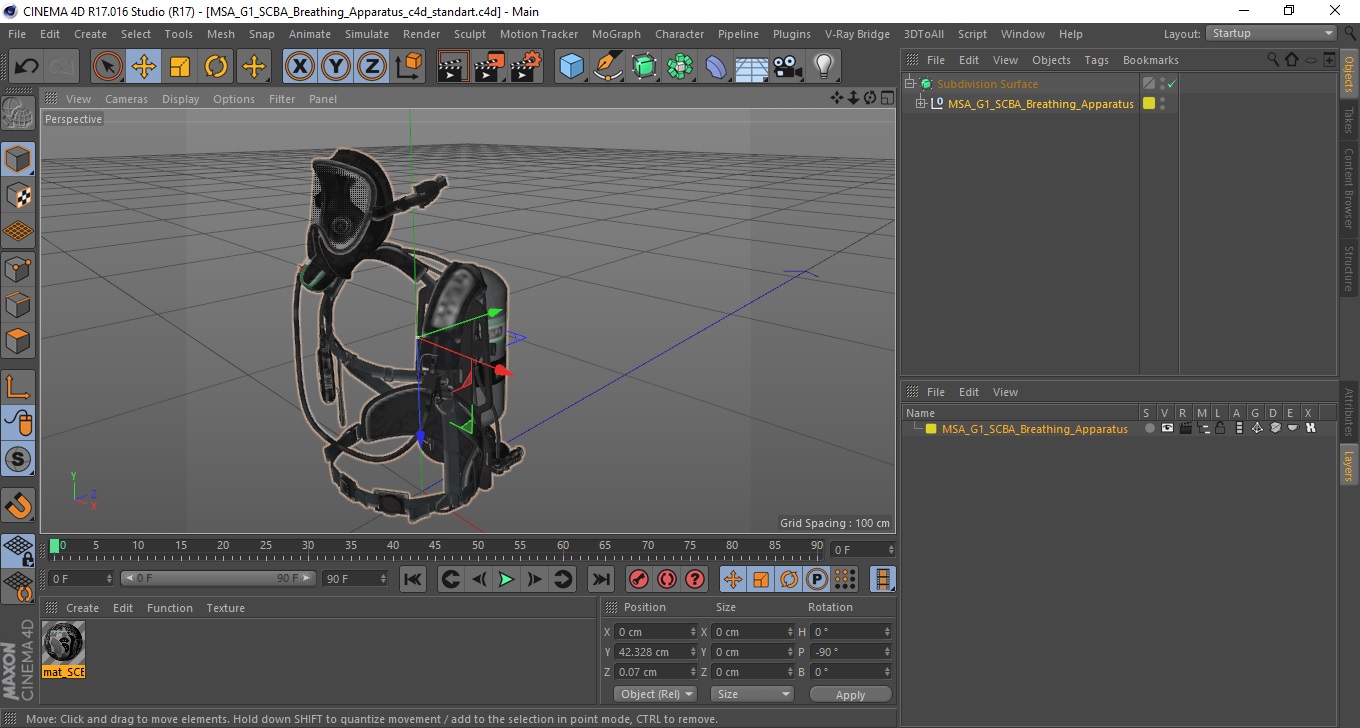Image resolution: width=1360 pixels, height=728 pixels.
Task: Open the spline Pen tool
Action: pyautogui.click(x=608, y=67)
